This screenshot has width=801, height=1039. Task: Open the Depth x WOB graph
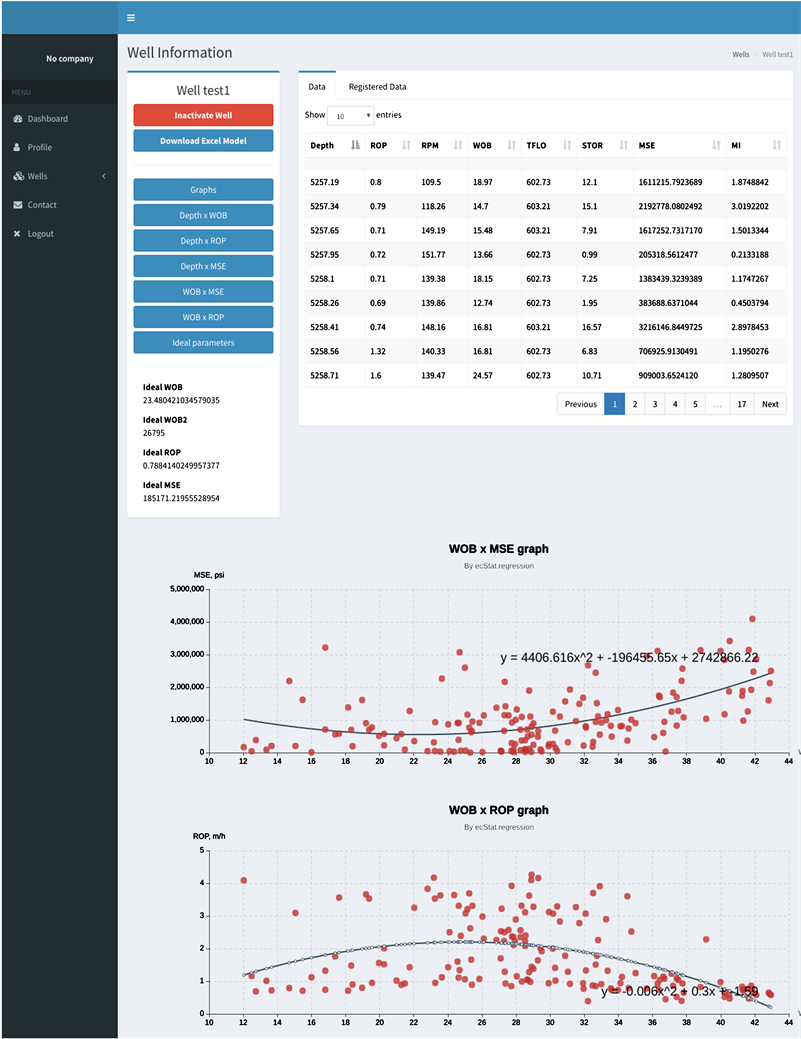203,215
